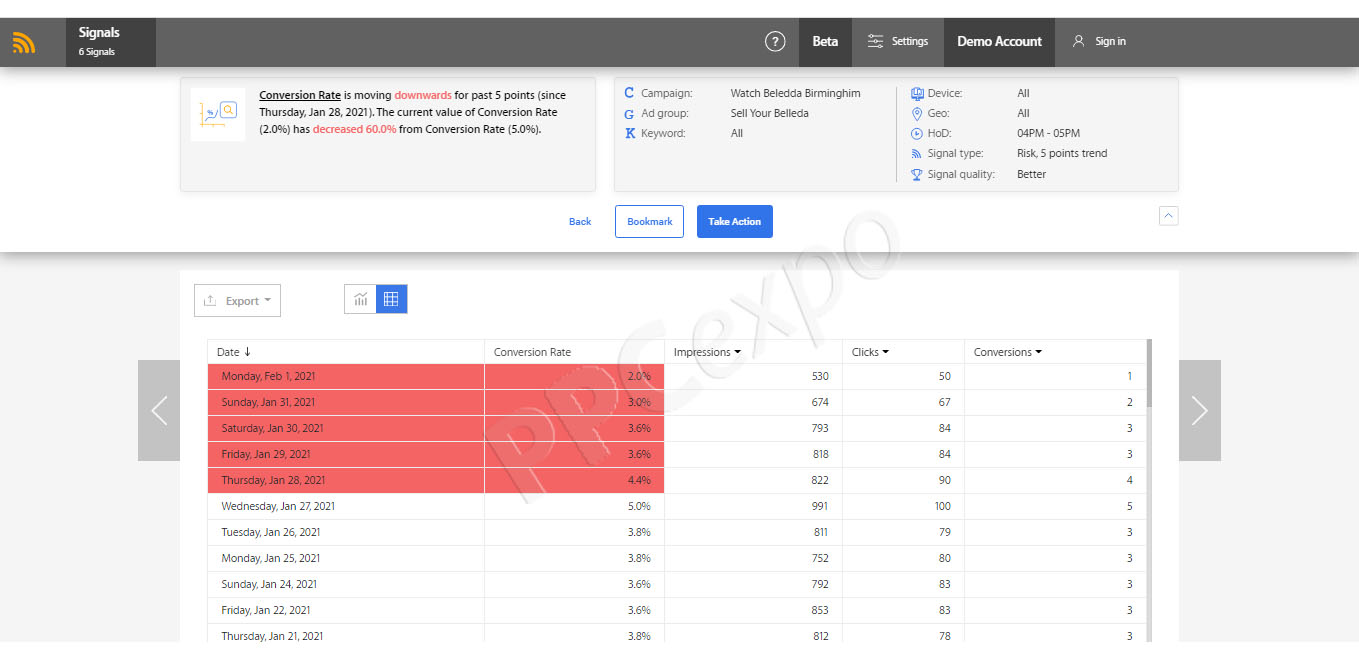The width and height of the screenshot is (1359, 664).
Task: Switch to chart view icon
Action: click(360, 299)
